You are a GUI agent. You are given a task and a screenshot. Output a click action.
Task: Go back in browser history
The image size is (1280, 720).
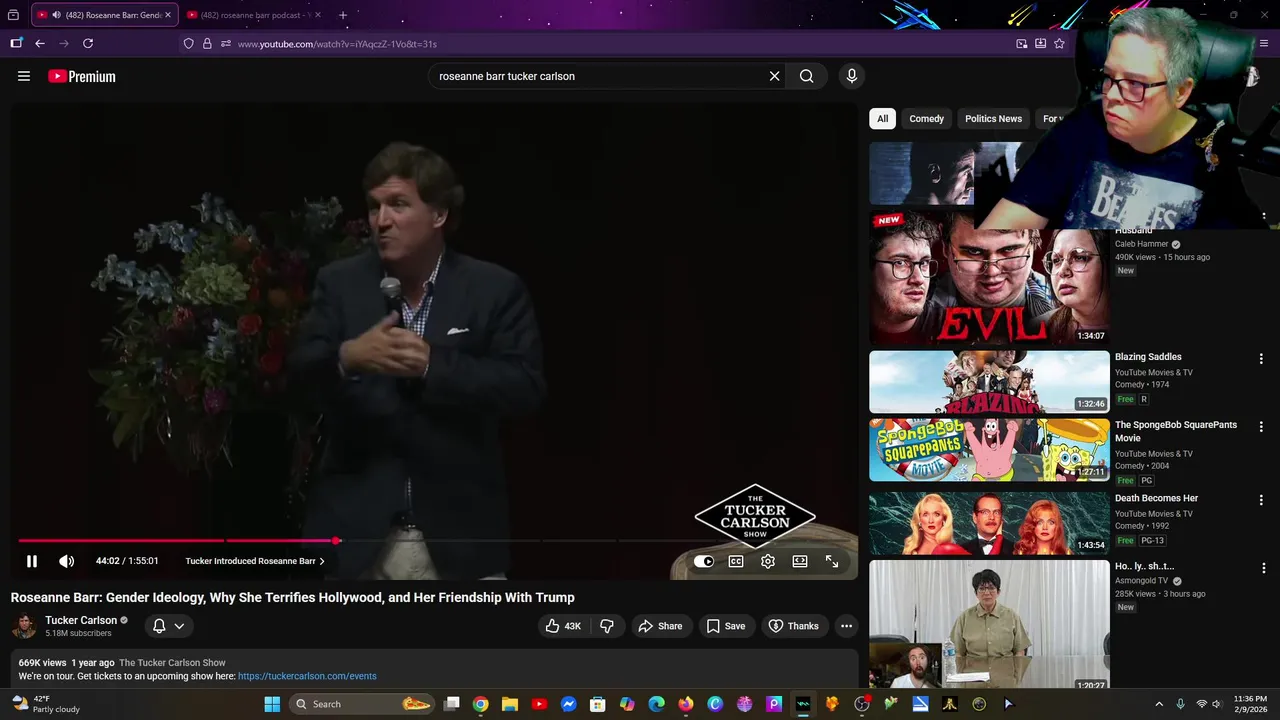click(40, 44)
